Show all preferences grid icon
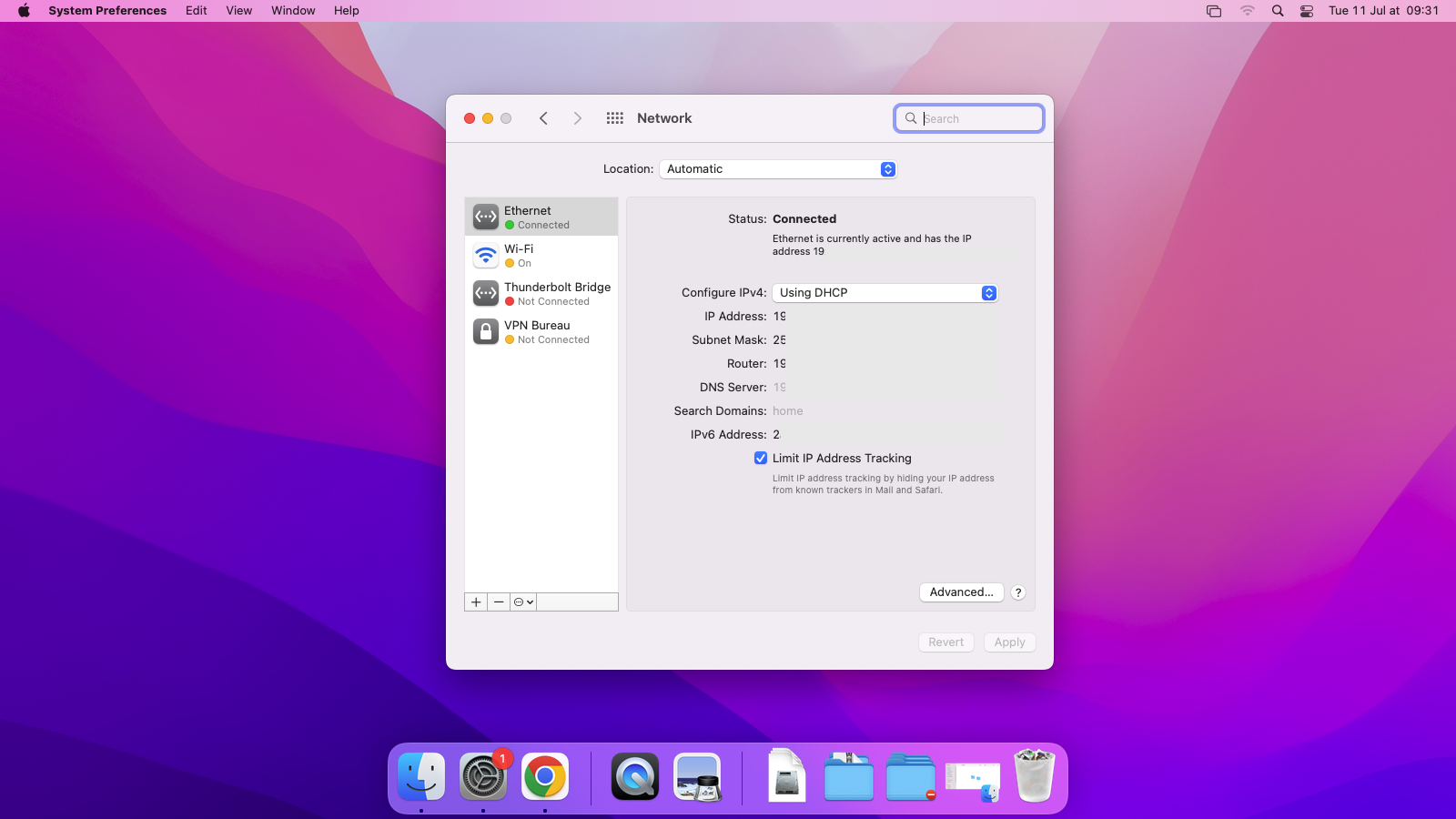Screen dimensions: 1456x819 pyautogui.click(x=615, y=118)
